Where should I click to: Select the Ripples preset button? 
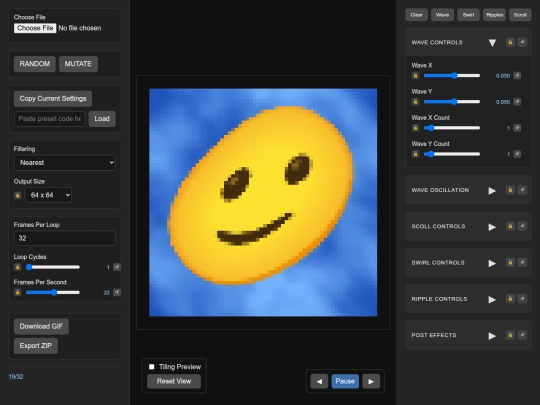tap(495, 15)
